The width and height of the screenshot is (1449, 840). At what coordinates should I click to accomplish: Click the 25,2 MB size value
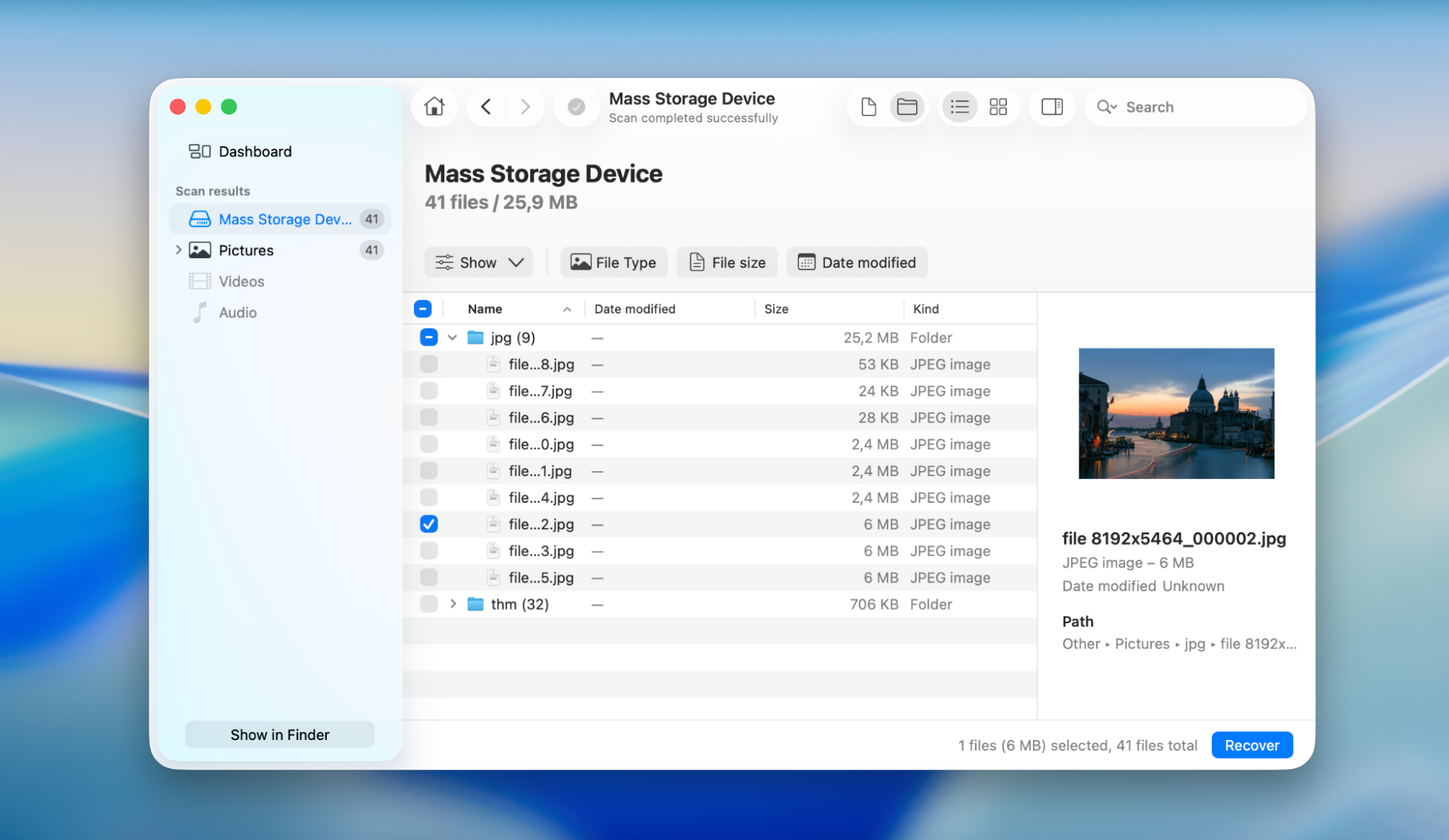pyautogui.click(x=871, y=338)
